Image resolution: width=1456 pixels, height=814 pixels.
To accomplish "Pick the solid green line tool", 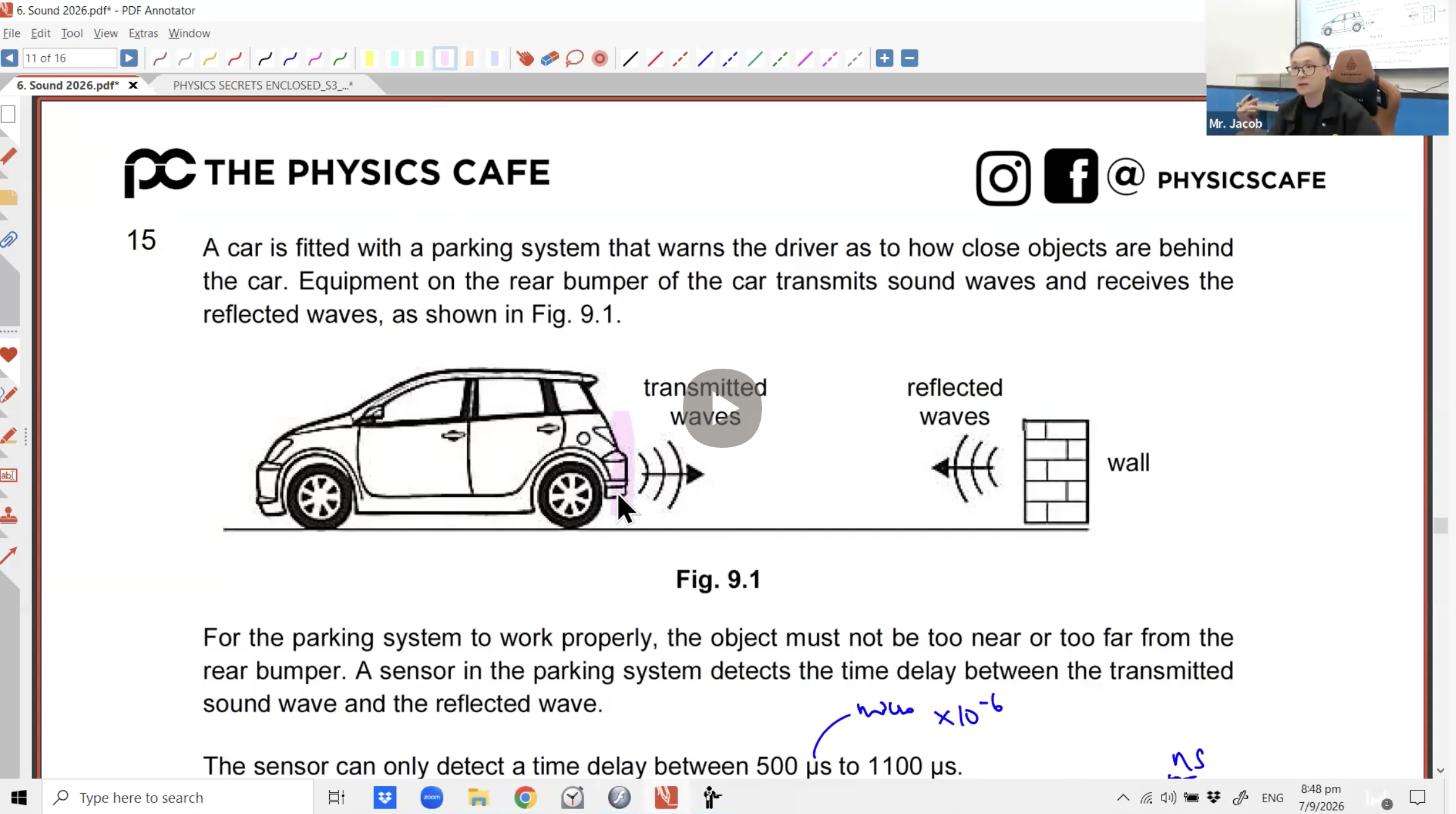I will tap(755, 59).
